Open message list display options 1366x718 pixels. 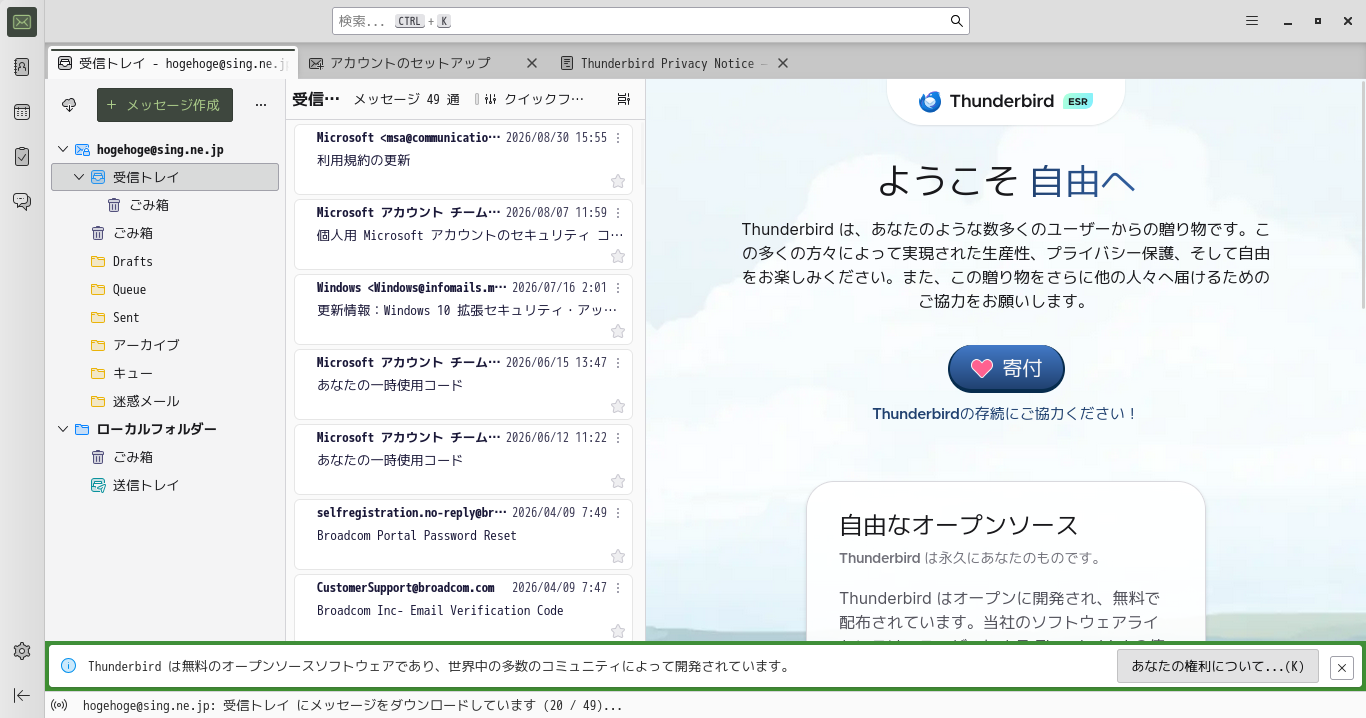624,99
